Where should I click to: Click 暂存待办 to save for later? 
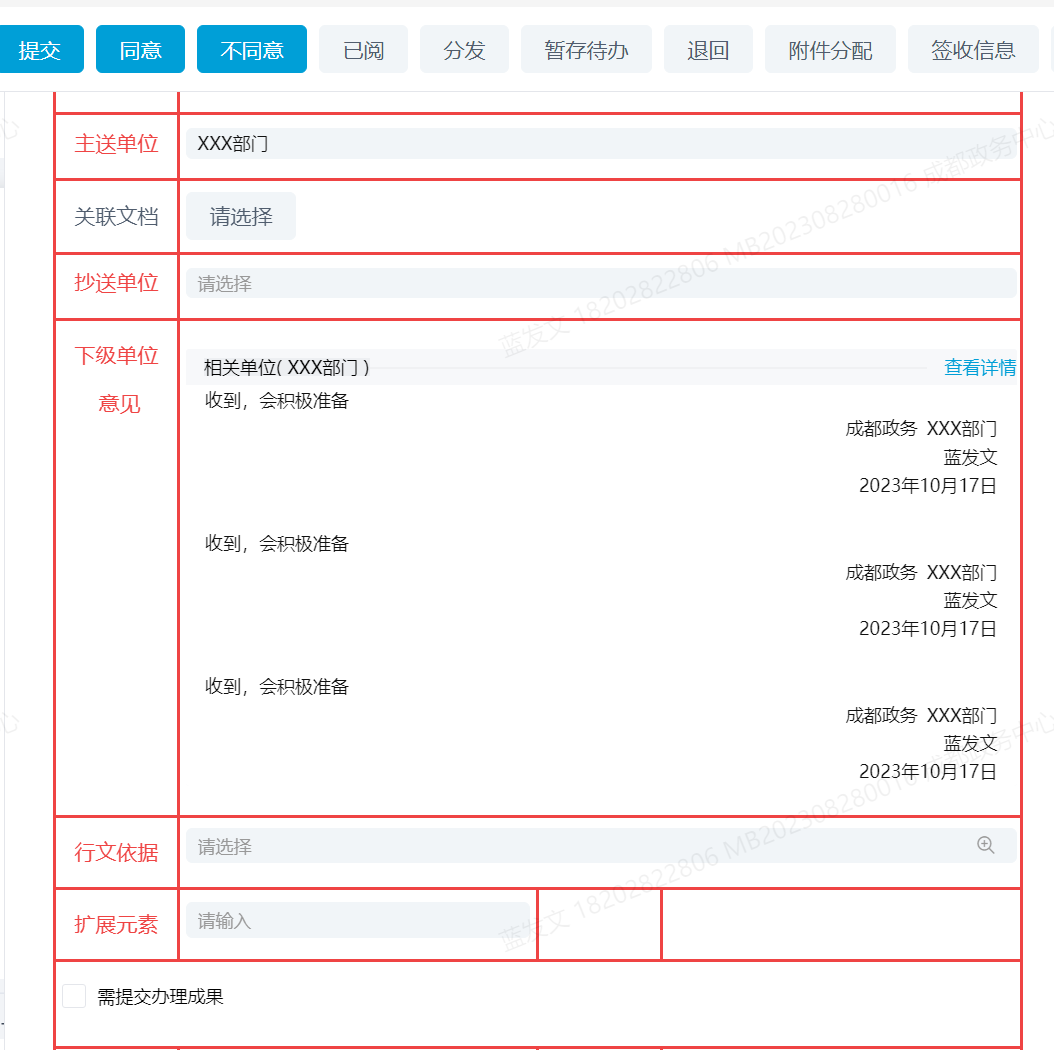(x=586, y=49)
